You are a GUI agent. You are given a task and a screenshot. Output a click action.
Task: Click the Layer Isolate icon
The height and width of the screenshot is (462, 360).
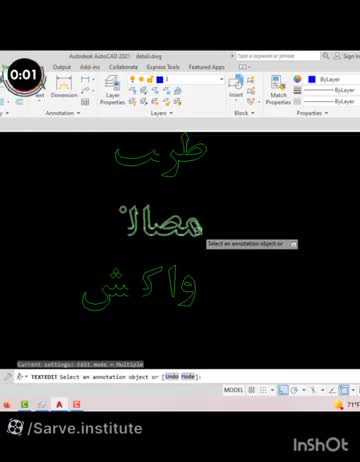[x=144, y=90]
